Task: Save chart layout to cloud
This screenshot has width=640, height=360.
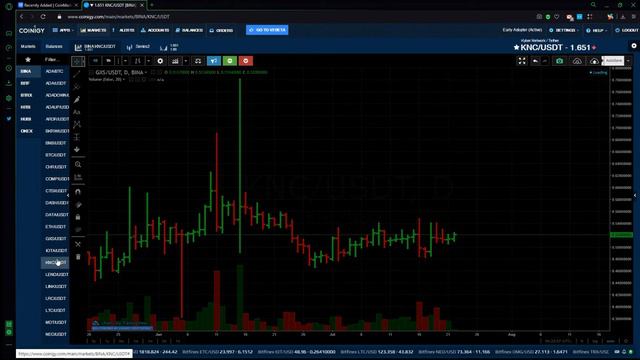Action: pyautogui.click(x=594, y=61)
